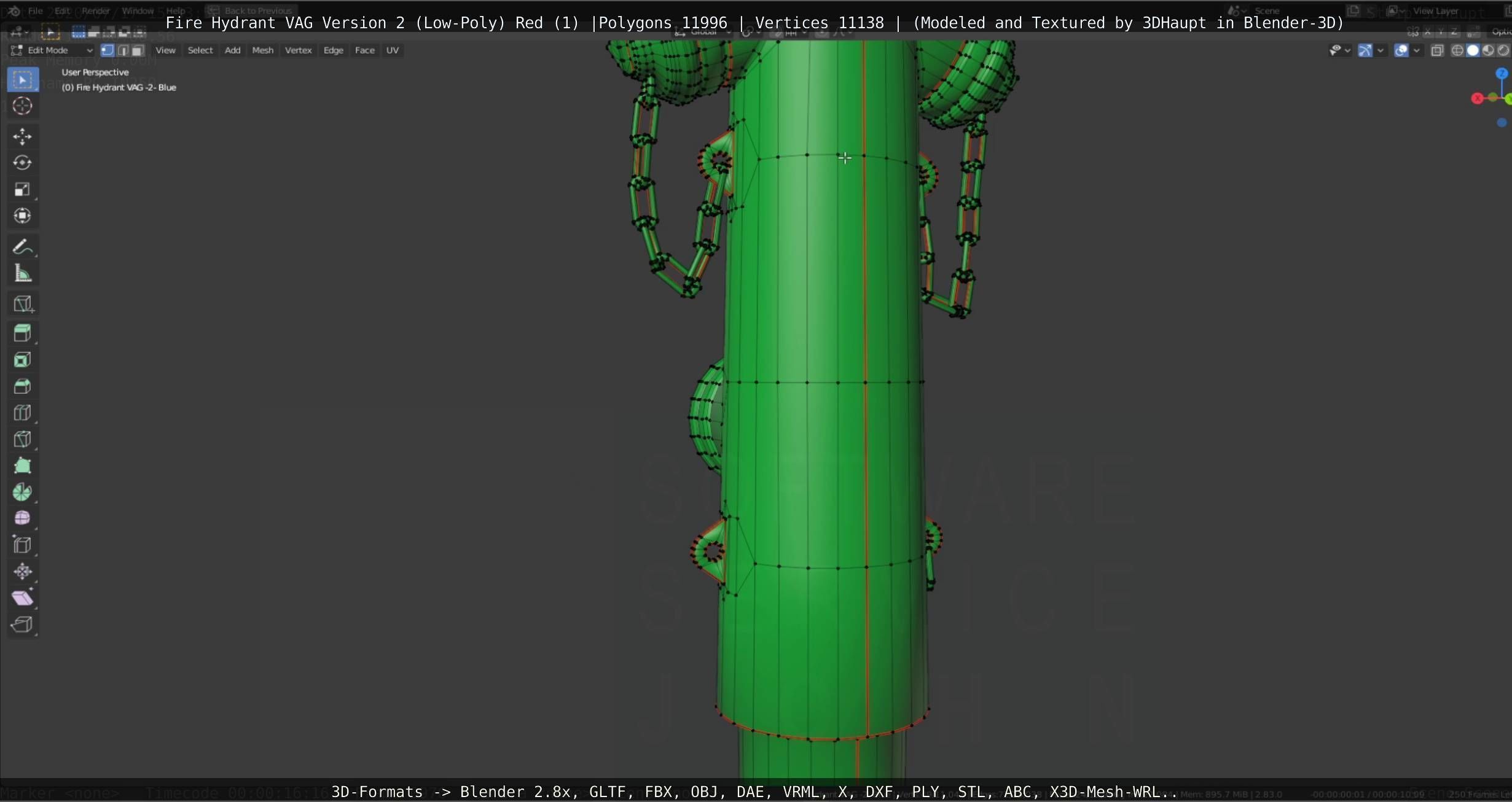Image resolution: width=1512 pixels, height=802 pixels.
Task: Toggle viewport overlays display
Action: (x=1401, y=50)
